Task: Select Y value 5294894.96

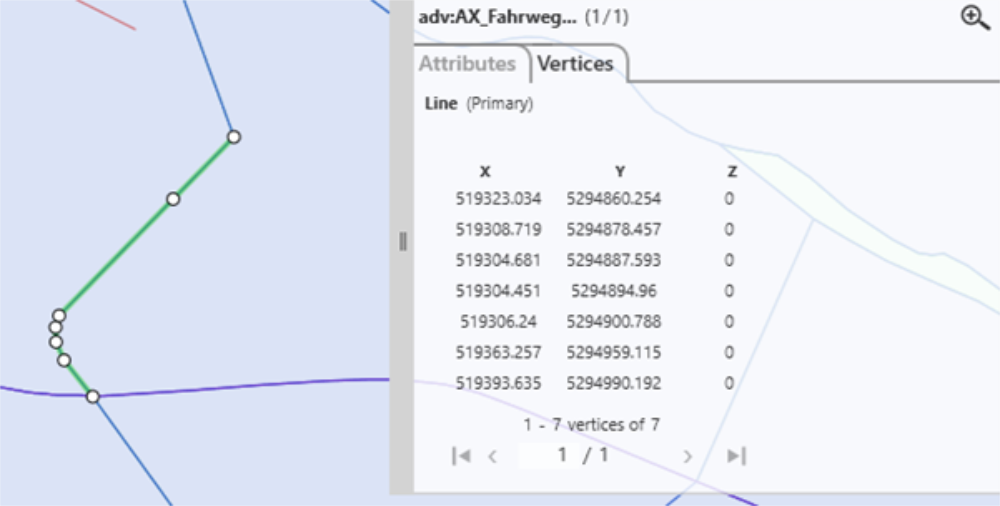Action: coord(614,291)
